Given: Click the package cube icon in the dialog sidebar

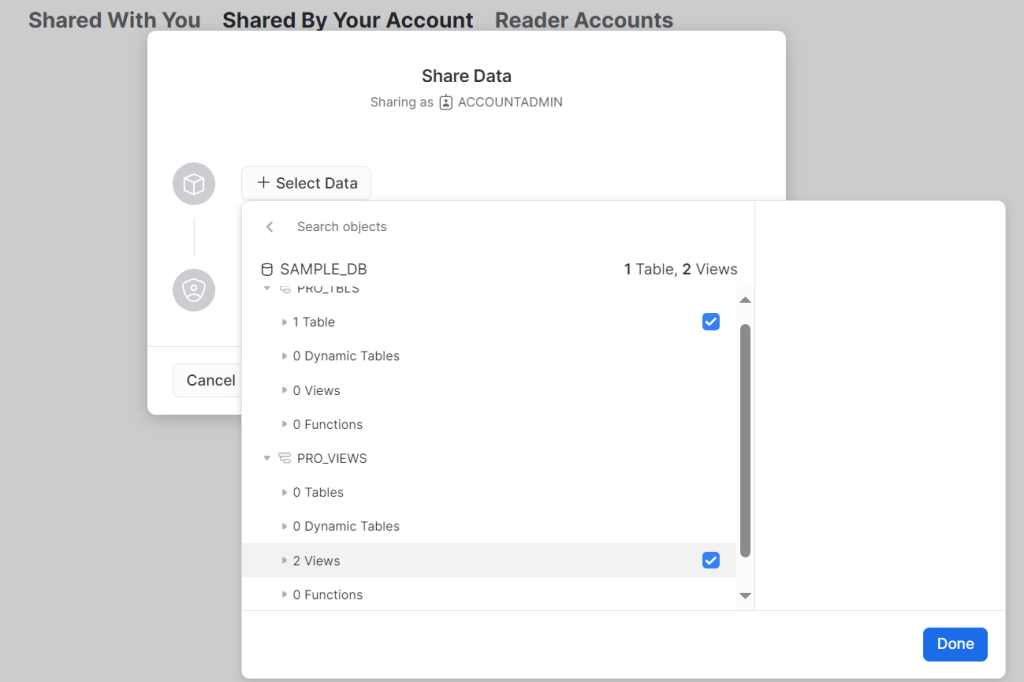Looking at the screenshot, I should 193,183.
